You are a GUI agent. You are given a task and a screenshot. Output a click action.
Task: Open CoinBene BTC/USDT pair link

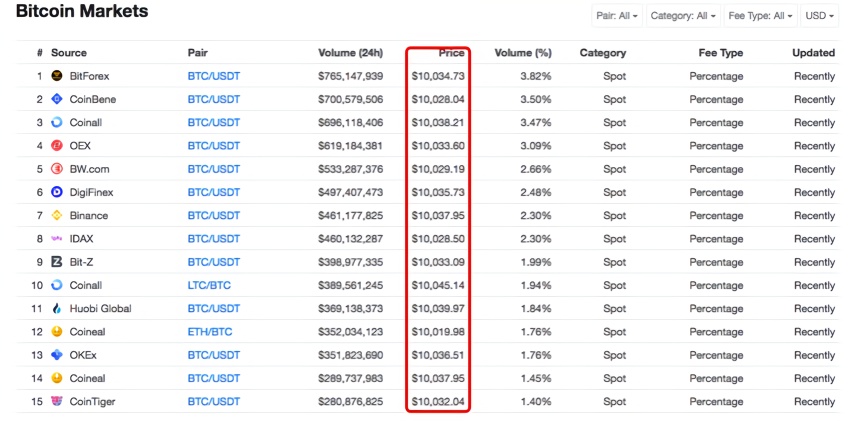tap(214, 100)
